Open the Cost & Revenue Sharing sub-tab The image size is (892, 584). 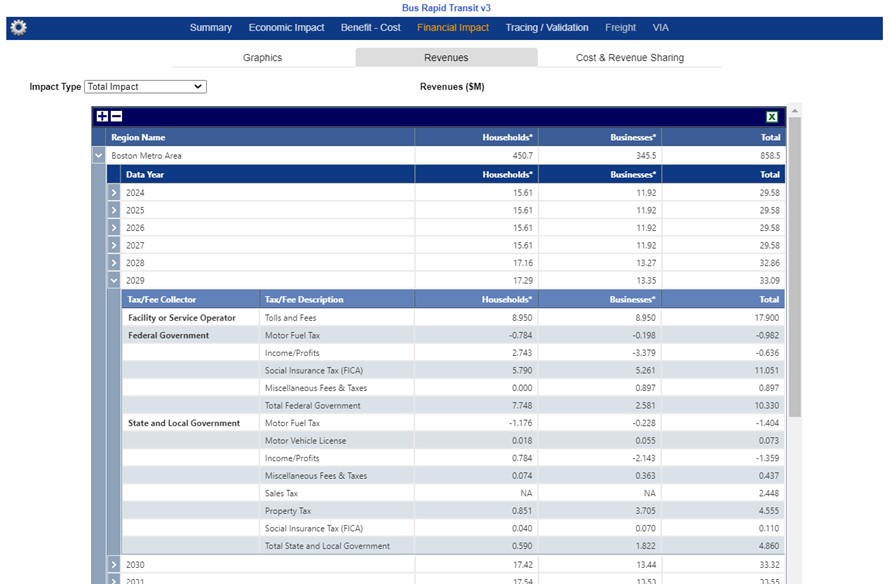[x=629, y=58]
